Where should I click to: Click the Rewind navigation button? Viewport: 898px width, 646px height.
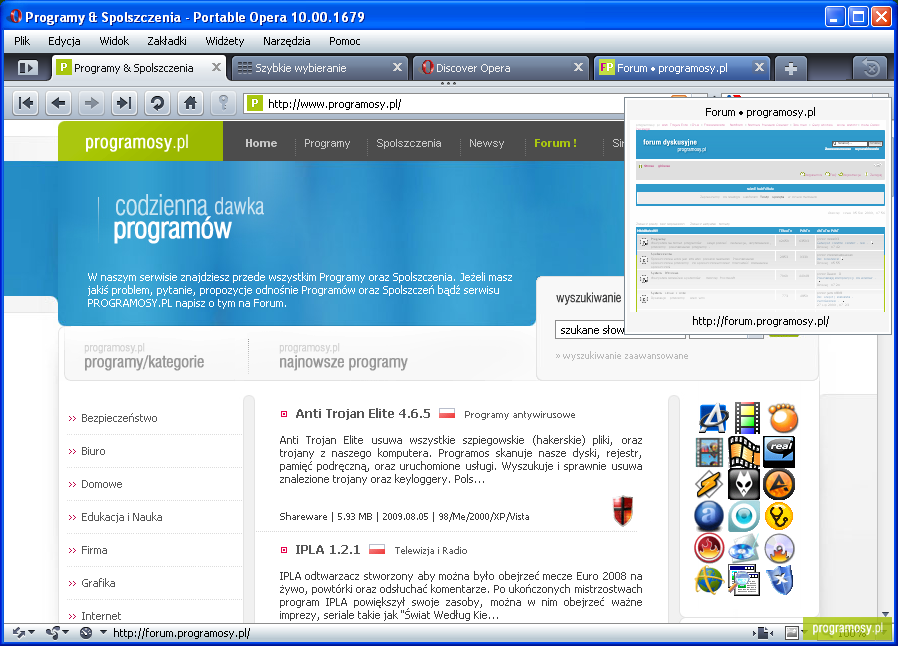(26, 103)
